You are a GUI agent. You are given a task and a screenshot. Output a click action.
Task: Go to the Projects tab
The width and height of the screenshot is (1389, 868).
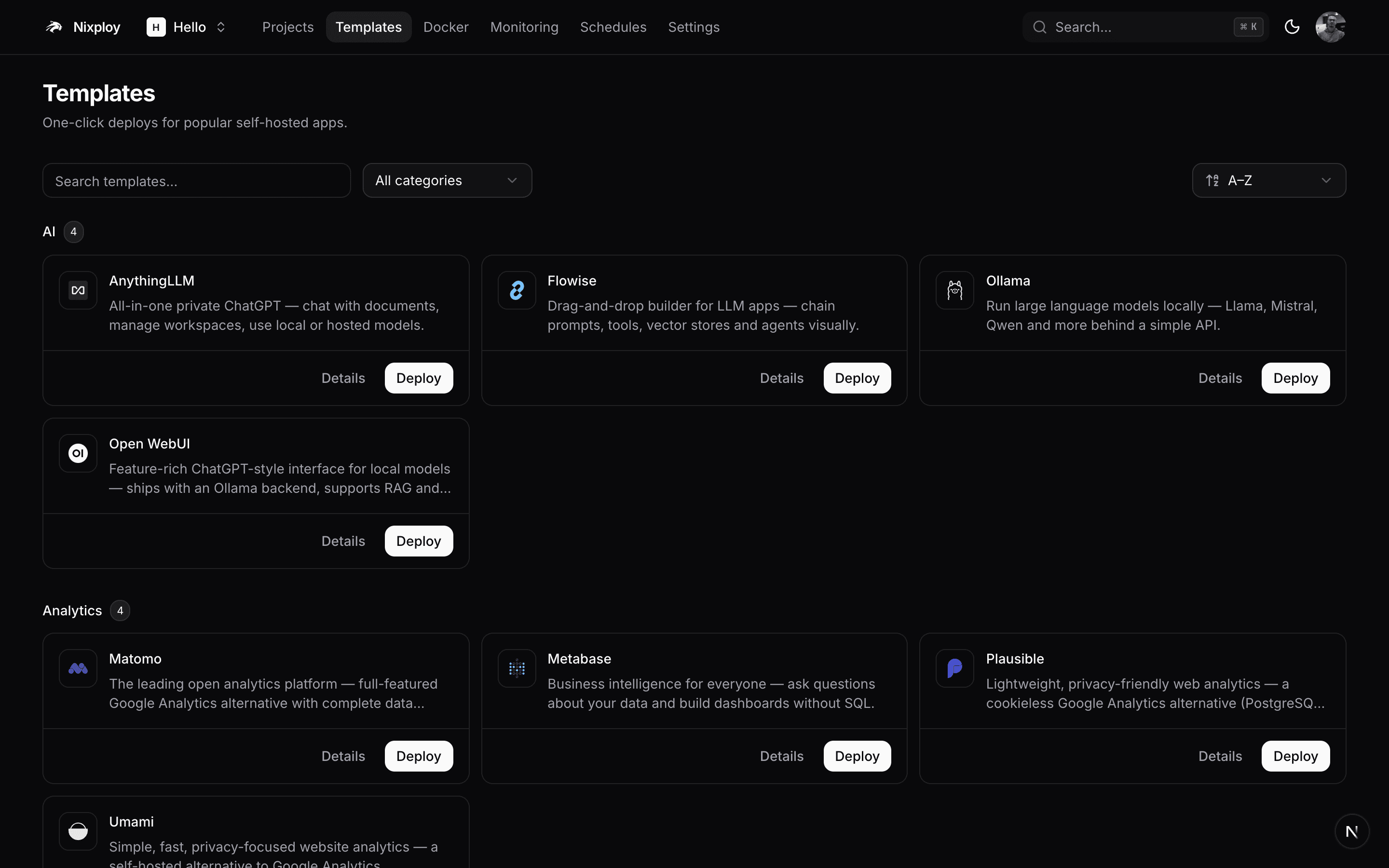tap(288, 27)
